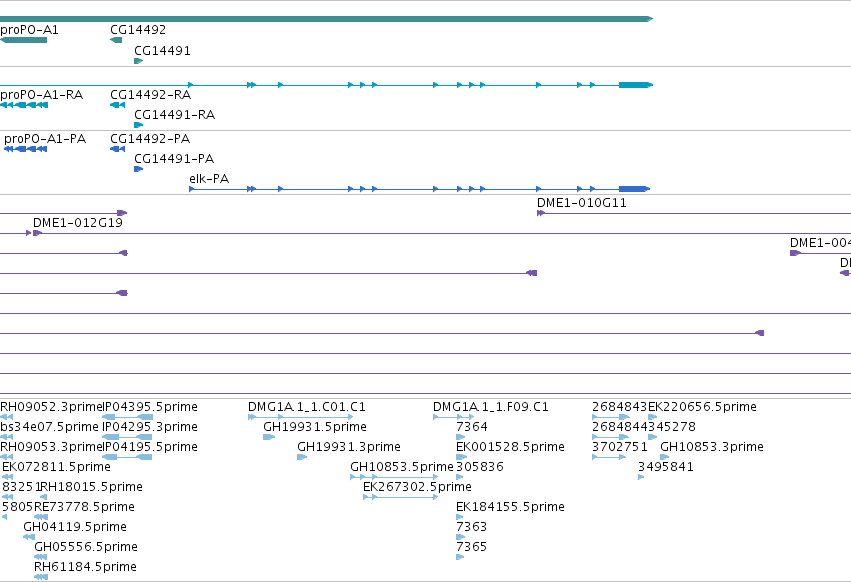Open the EK072811.5prime EST label

pyautogui.click(x=56, y=467)
